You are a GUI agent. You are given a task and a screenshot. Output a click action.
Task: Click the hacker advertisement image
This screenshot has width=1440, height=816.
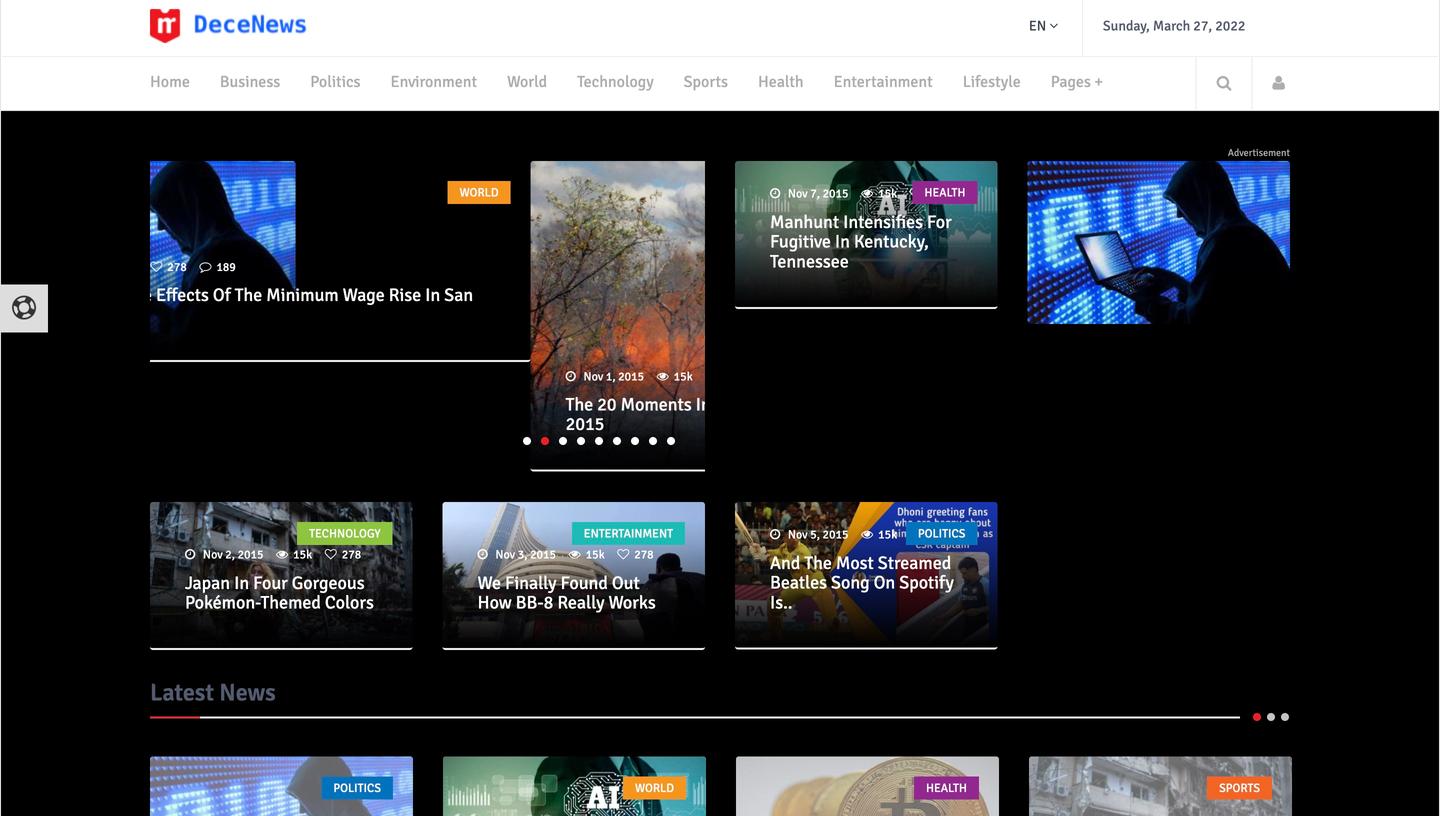1158,242
